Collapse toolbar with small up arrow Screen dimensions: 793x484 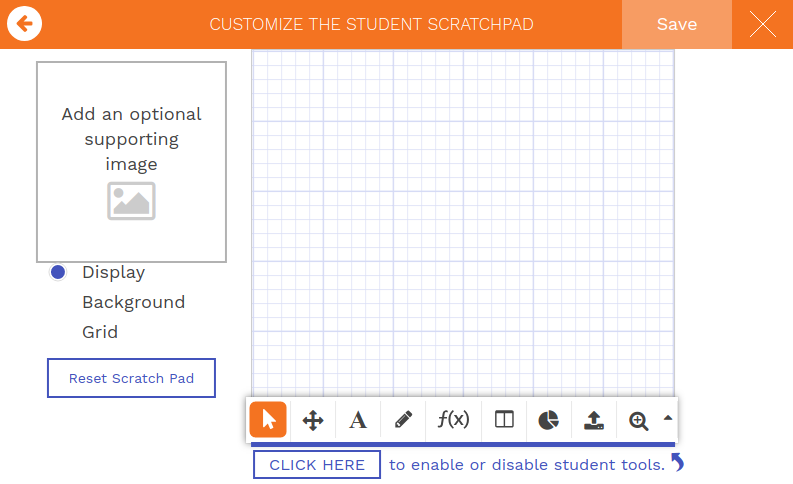(668, 418)
